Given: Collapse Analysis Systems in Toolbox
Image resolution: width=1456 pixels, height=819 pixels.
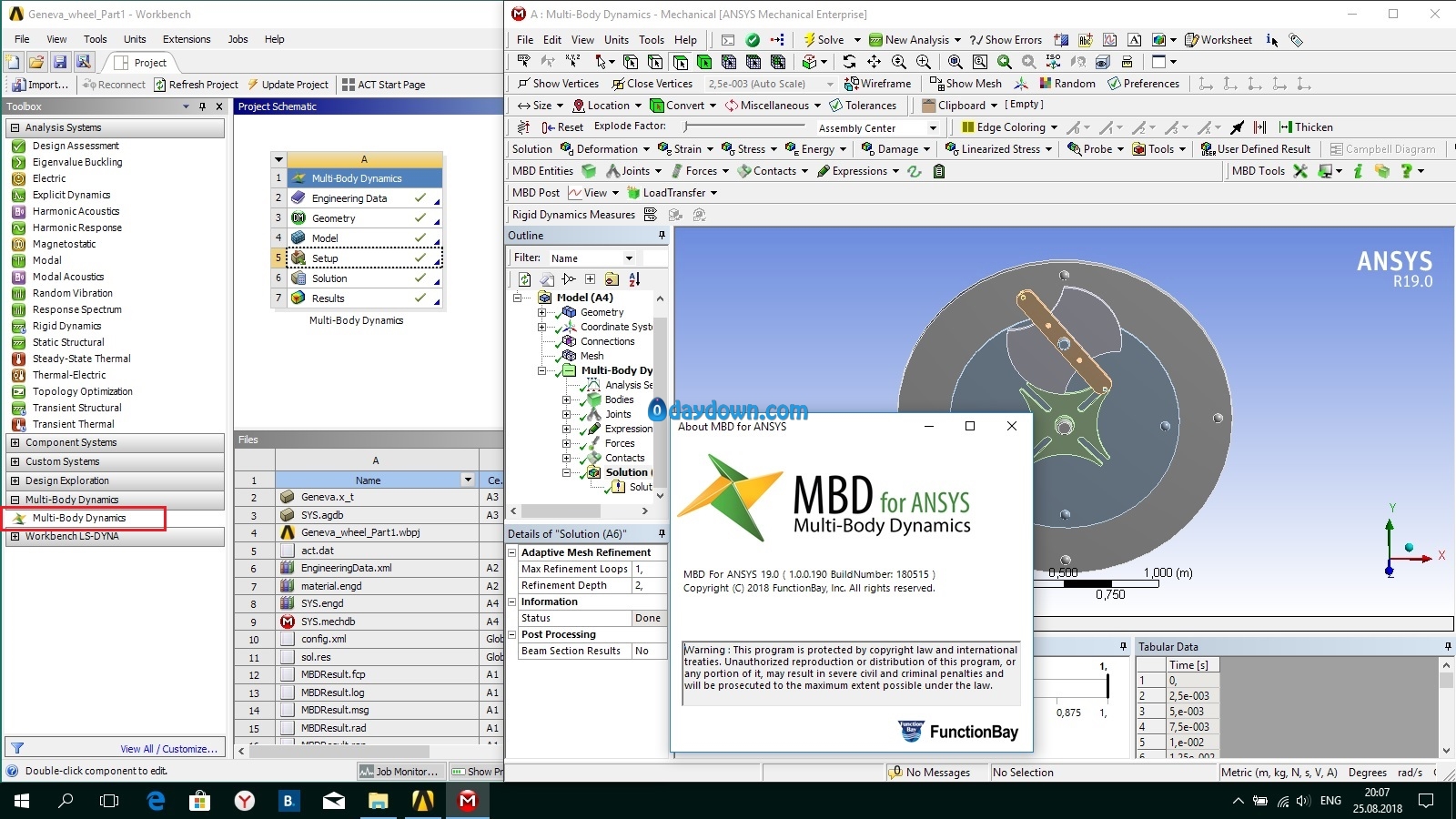Looking at the screenshot, I should [15, 128].
